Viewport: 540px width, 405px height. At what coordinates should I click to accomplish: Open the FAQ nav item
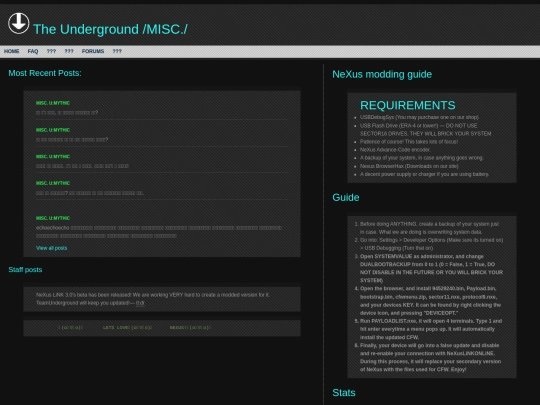tap(33, 51)
